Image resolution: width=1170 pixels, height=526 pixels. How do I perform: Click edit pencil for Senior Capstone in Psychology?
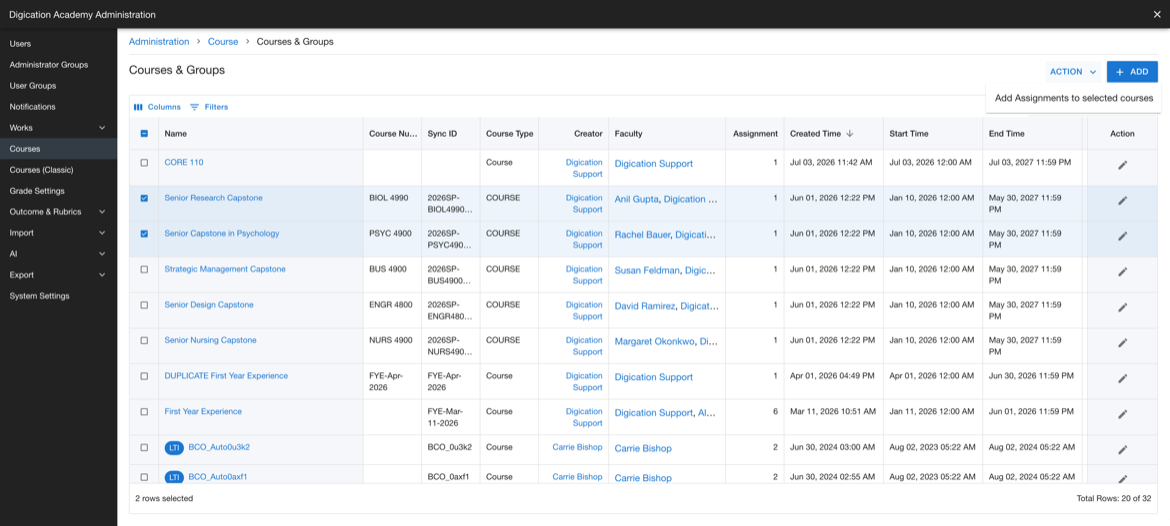tap(1122, 236)
